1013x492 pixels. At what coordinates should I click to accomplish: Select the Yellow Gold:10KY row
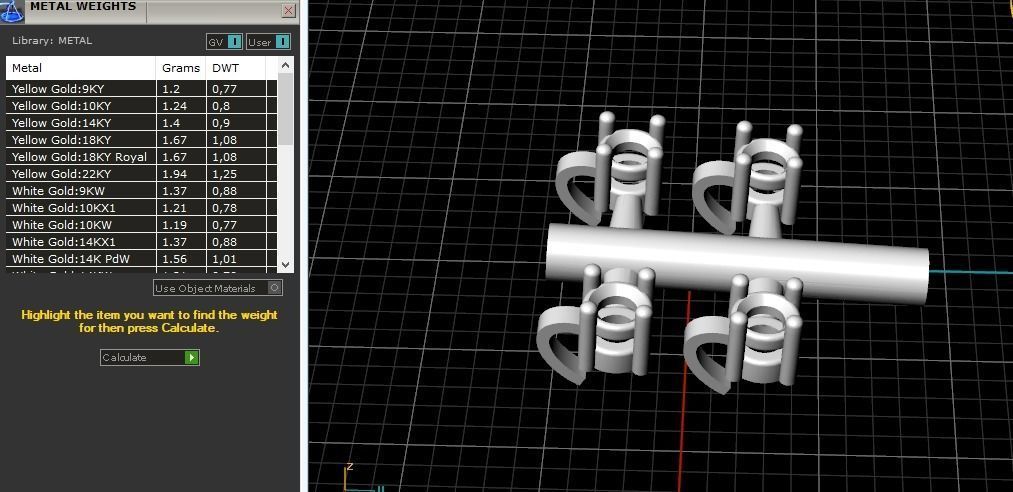coord(141,106)
